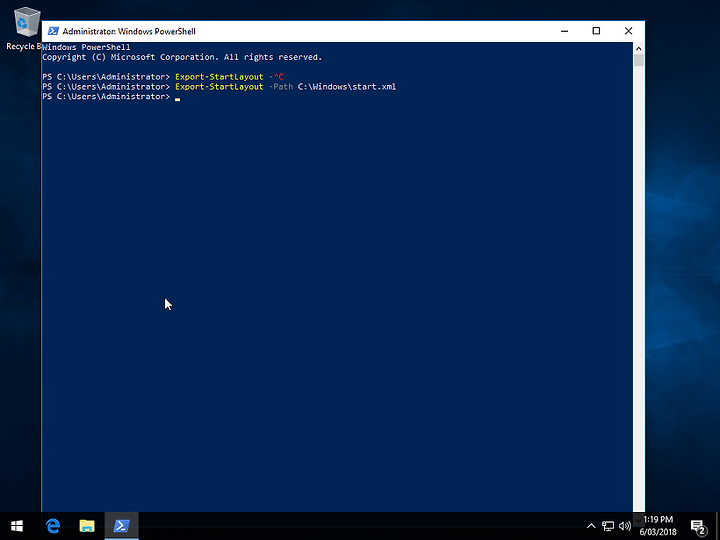Screen dimensions: 720x540
Task: Open the Windows Start menu
Action: [17, 526]
